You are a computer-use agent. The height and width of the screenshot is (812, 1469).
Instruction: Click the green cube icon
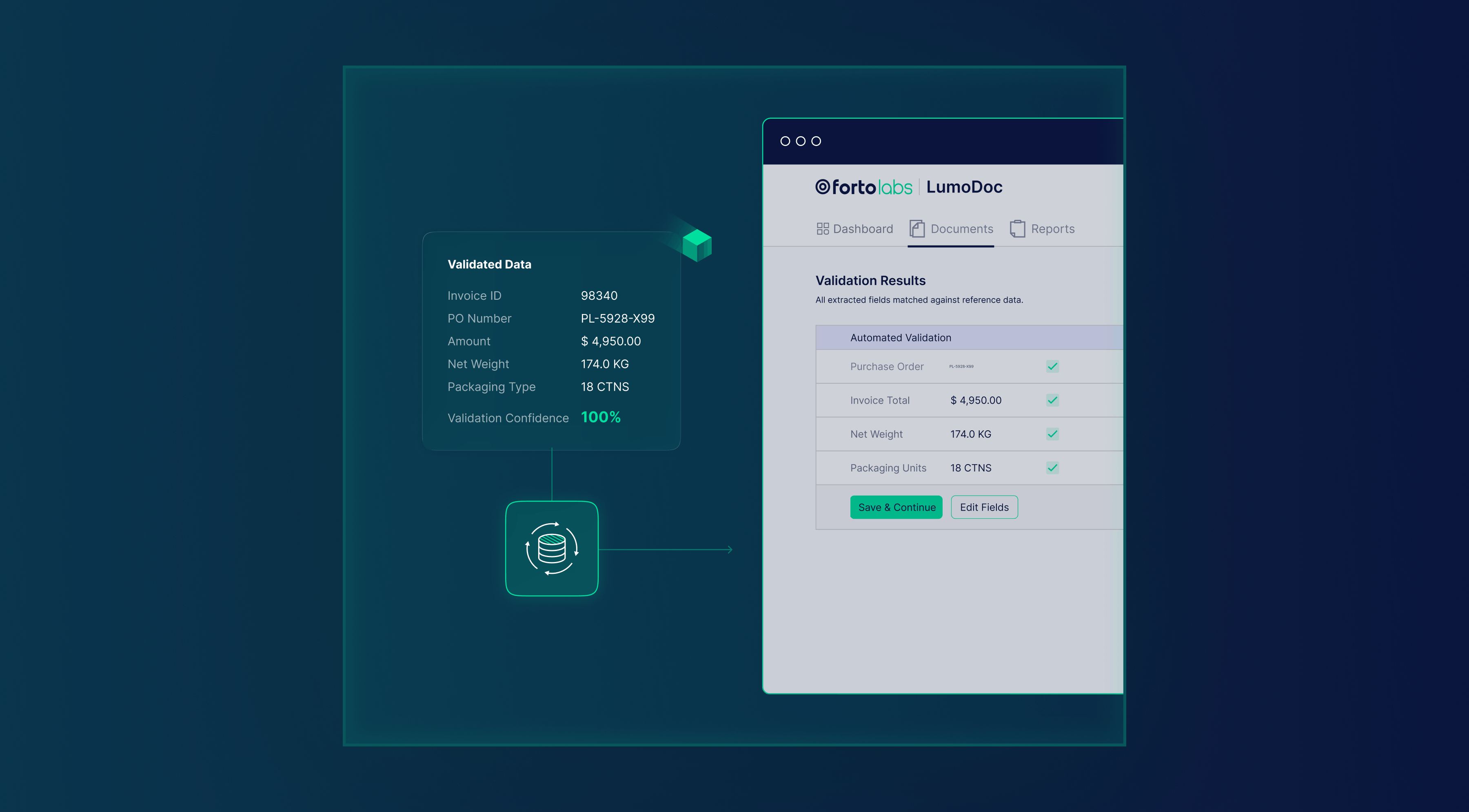tap(697, 245)
